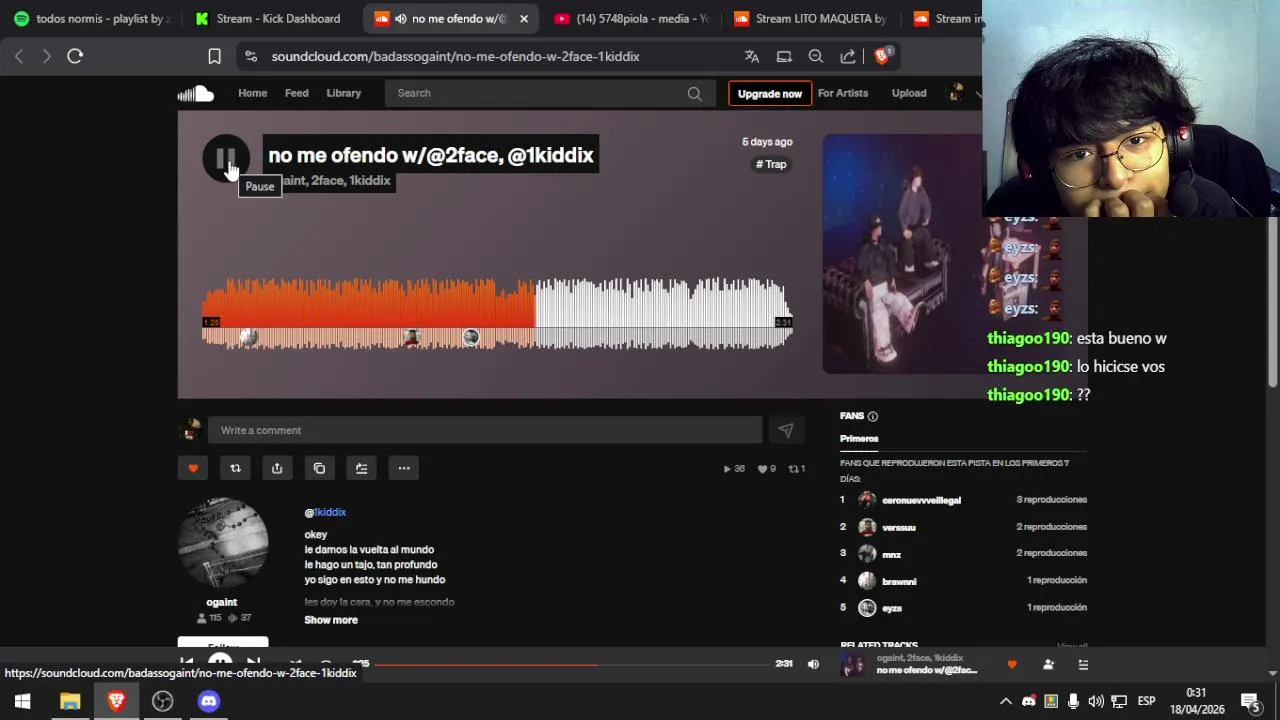
Task: Share the track via the share icon
Action: pos(277,468)
